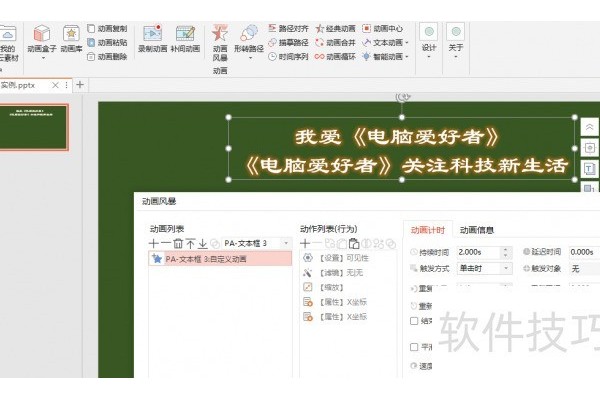Toggle the checkbox labeled 结
This screenshot has height=400, width=600.
click(414, 321)
